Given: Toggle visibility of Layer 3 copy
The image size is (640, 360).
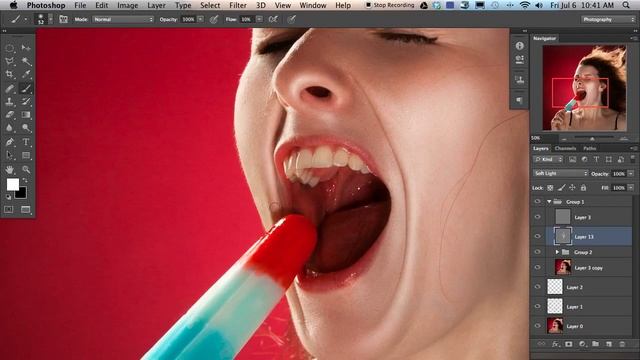Looking at the screenshot, I should click(x=538, y=267).
